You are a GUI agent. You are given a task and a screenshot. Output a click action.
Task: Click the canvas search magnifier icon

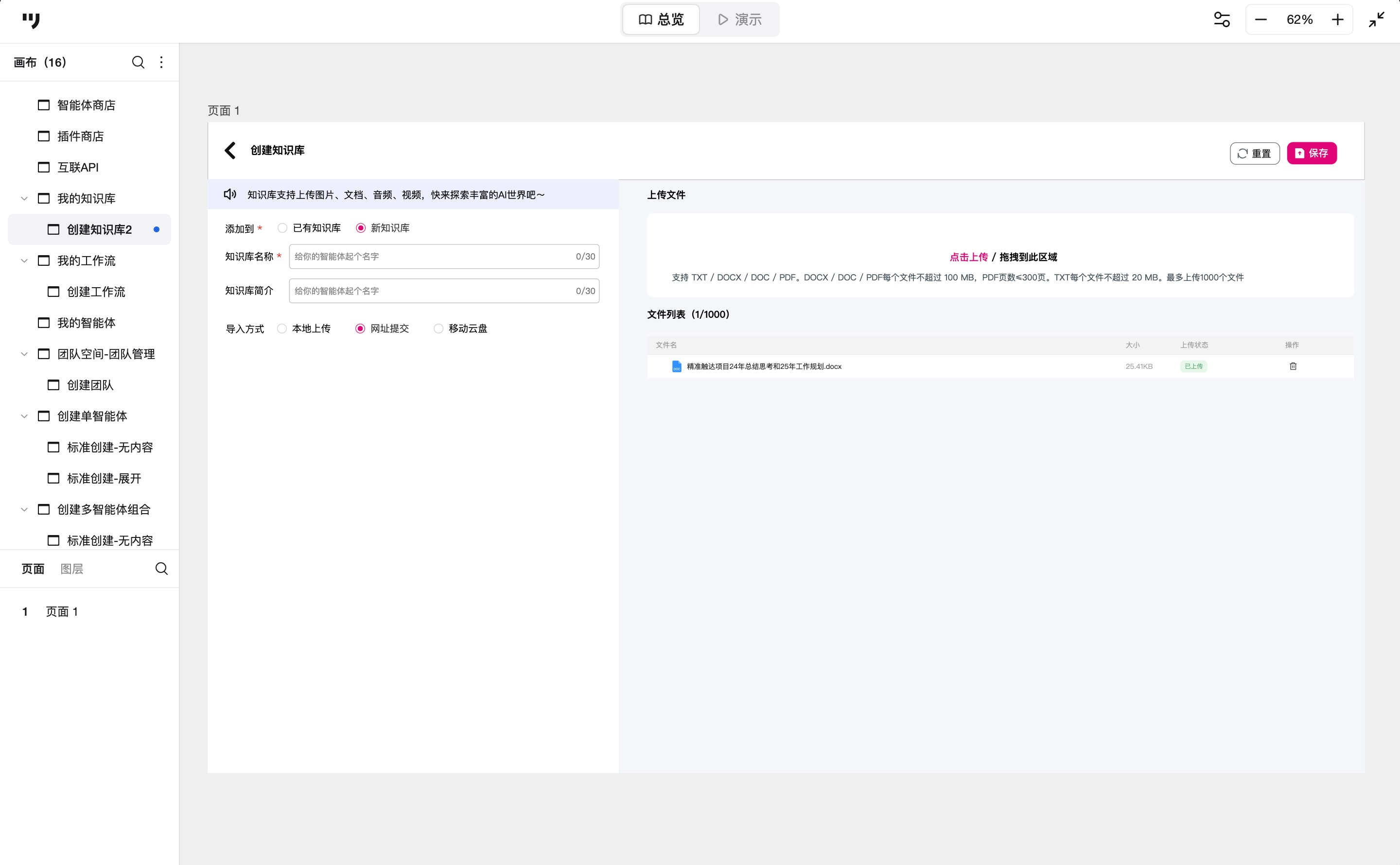coord(138,62)
